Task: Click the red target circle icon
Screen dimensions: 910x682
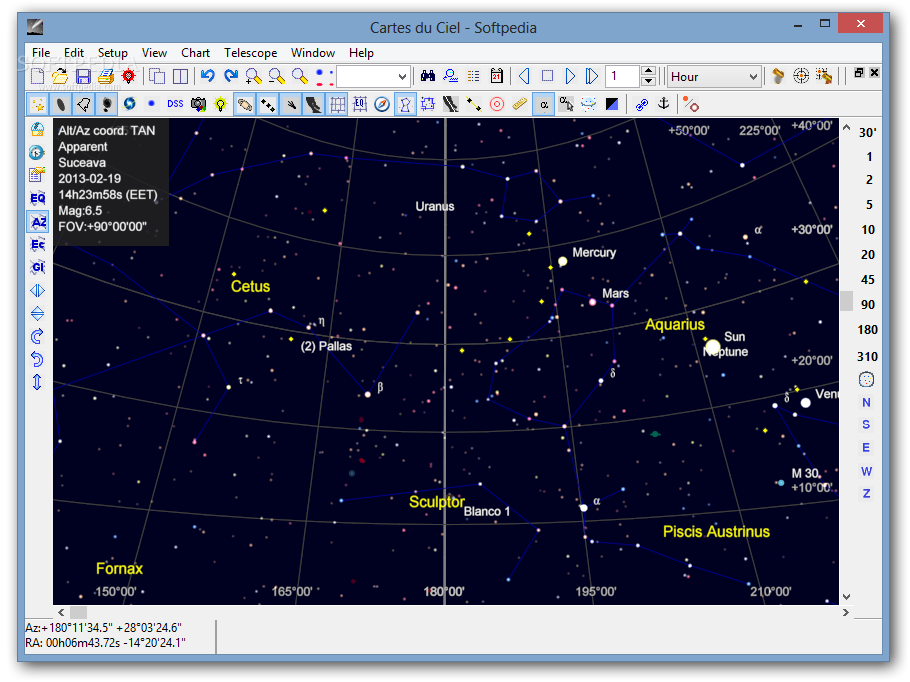Action: [x=497, y=104]
